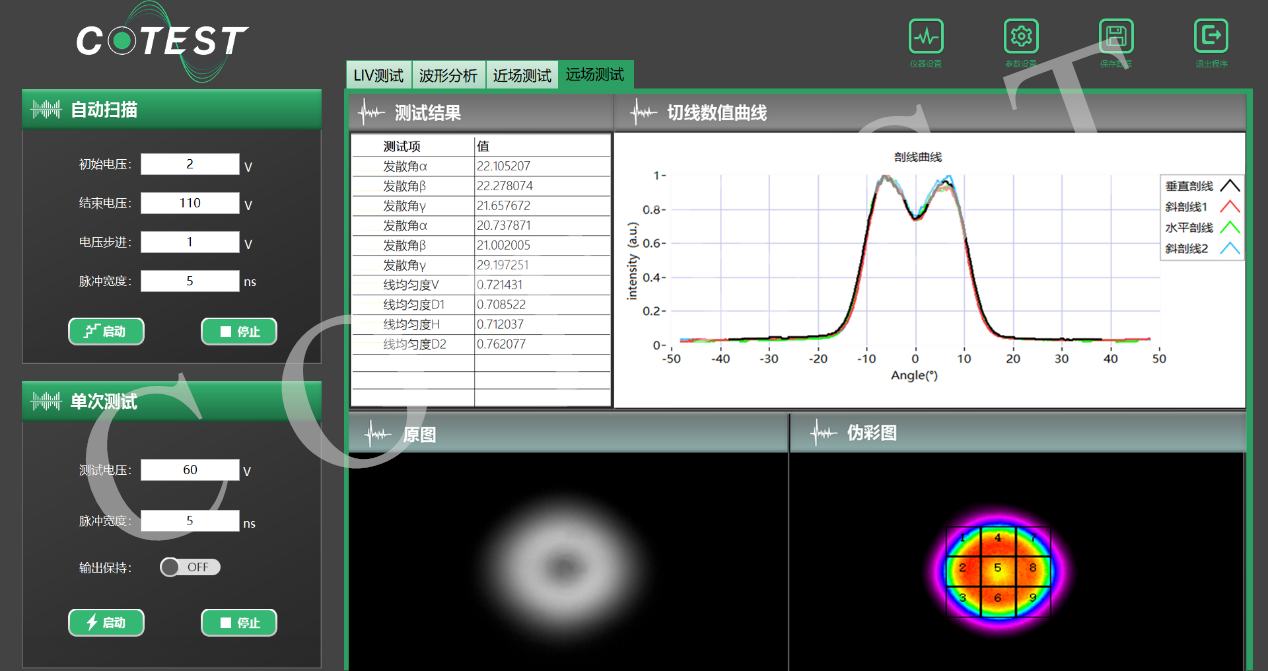This screenshot has width=1268, height=671.
Task: Select the 斜剖线2 blue line swatch
Action: tap(1230, 249)
